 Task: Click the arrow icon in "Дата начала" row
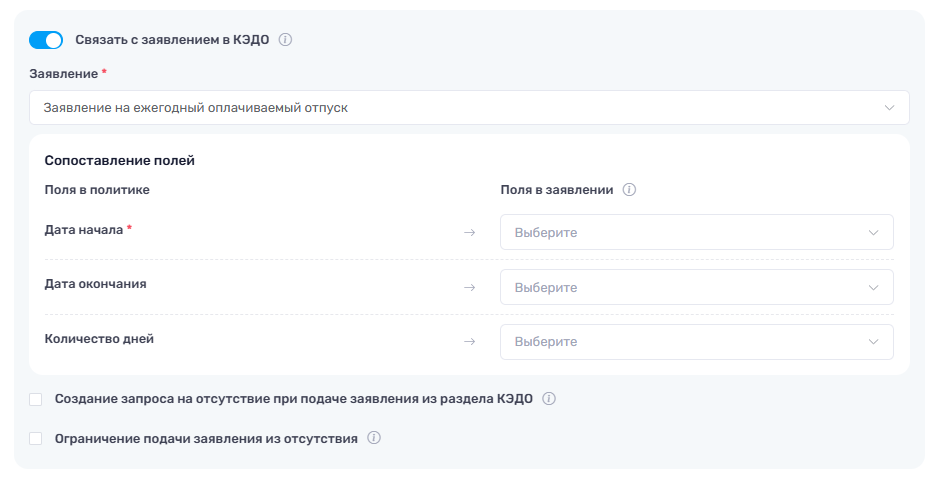[469, 233]
